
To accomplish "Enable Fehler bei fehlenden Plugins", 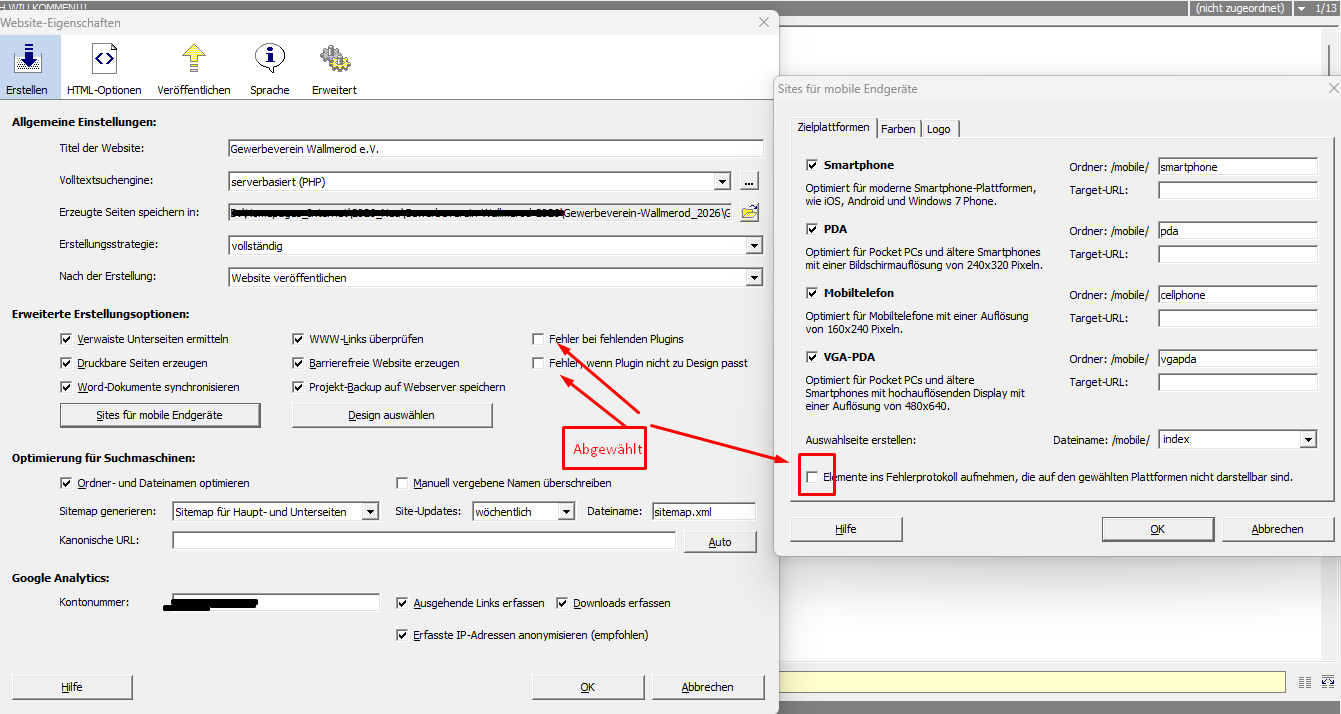I will 539,339.
